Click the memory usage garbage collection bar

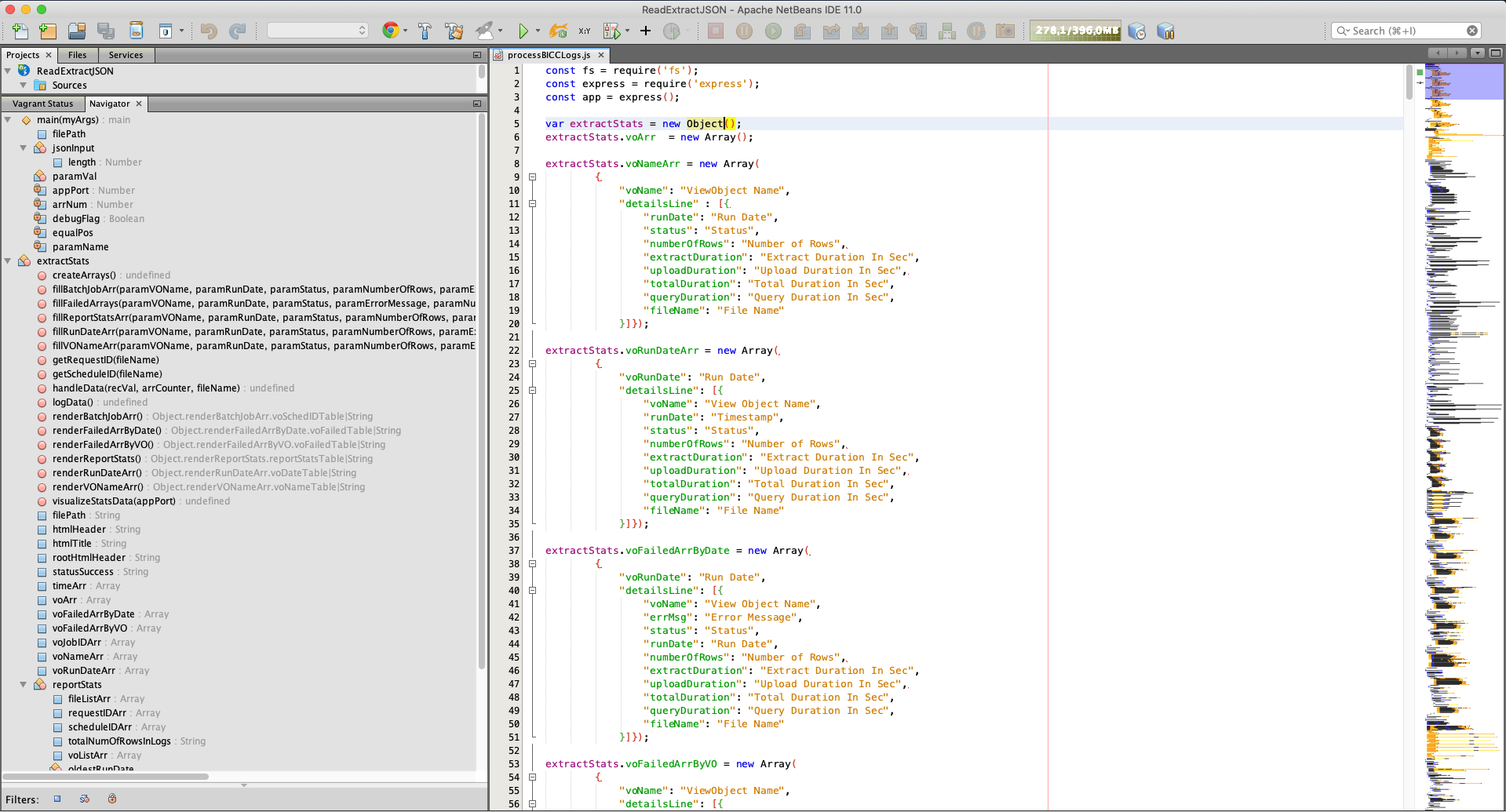pyautogui.click(x=1075, y=31)
